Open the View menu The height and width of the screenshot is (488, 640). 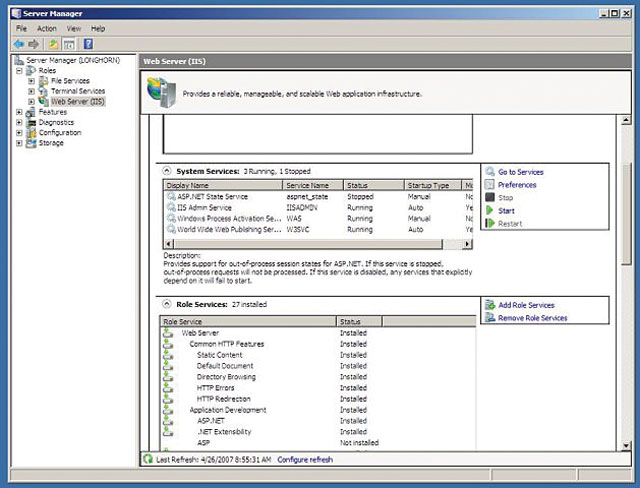coord(74,29)
